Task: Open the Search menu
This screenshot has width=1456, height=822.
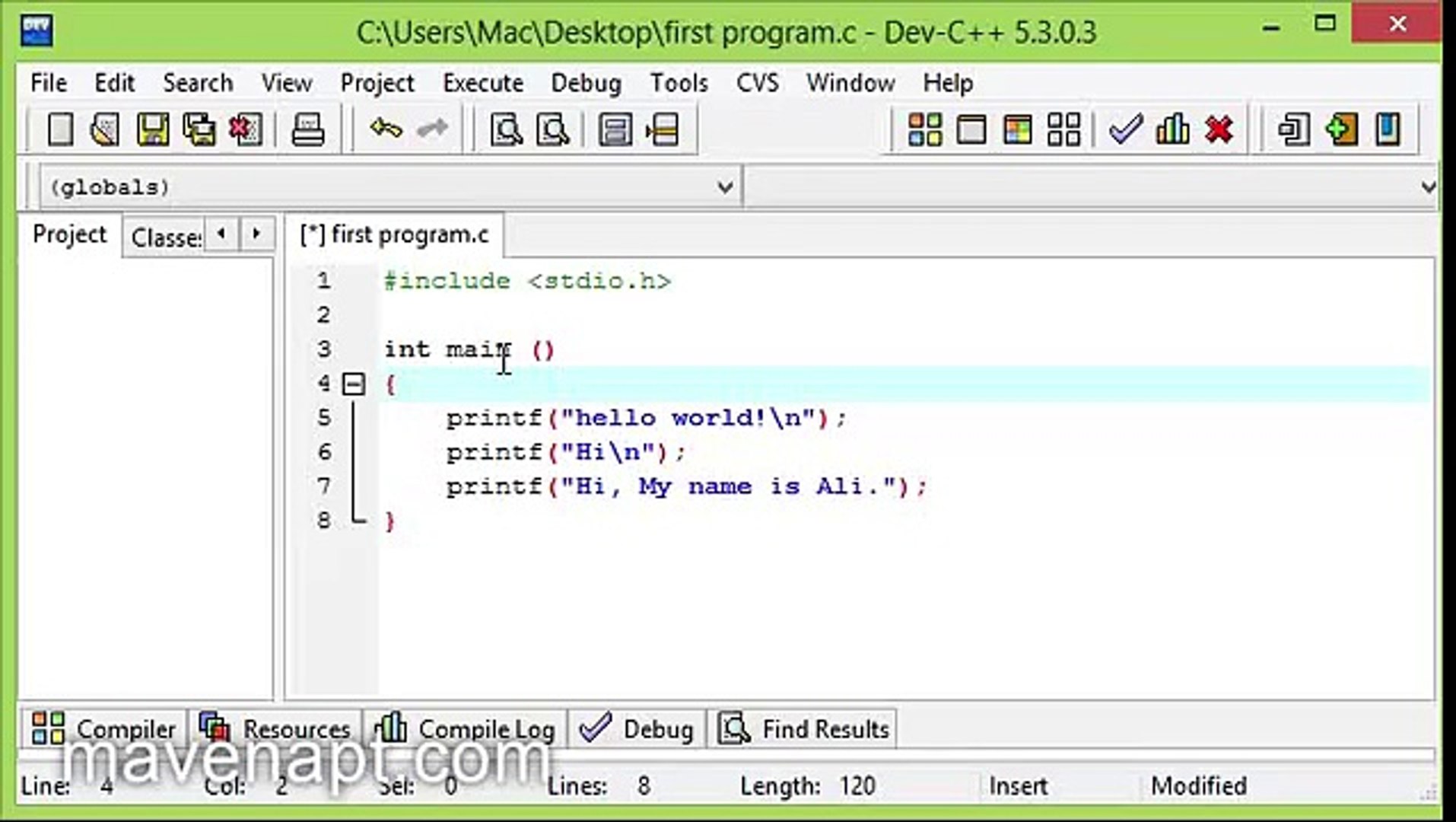Action: tap(198, 82)
